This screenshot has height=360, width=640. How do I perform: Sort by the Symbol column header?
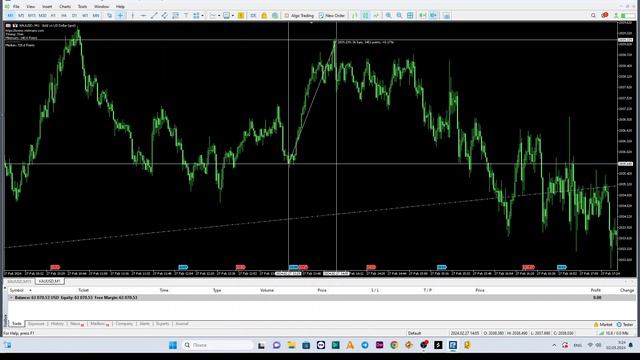coord(16,290)
